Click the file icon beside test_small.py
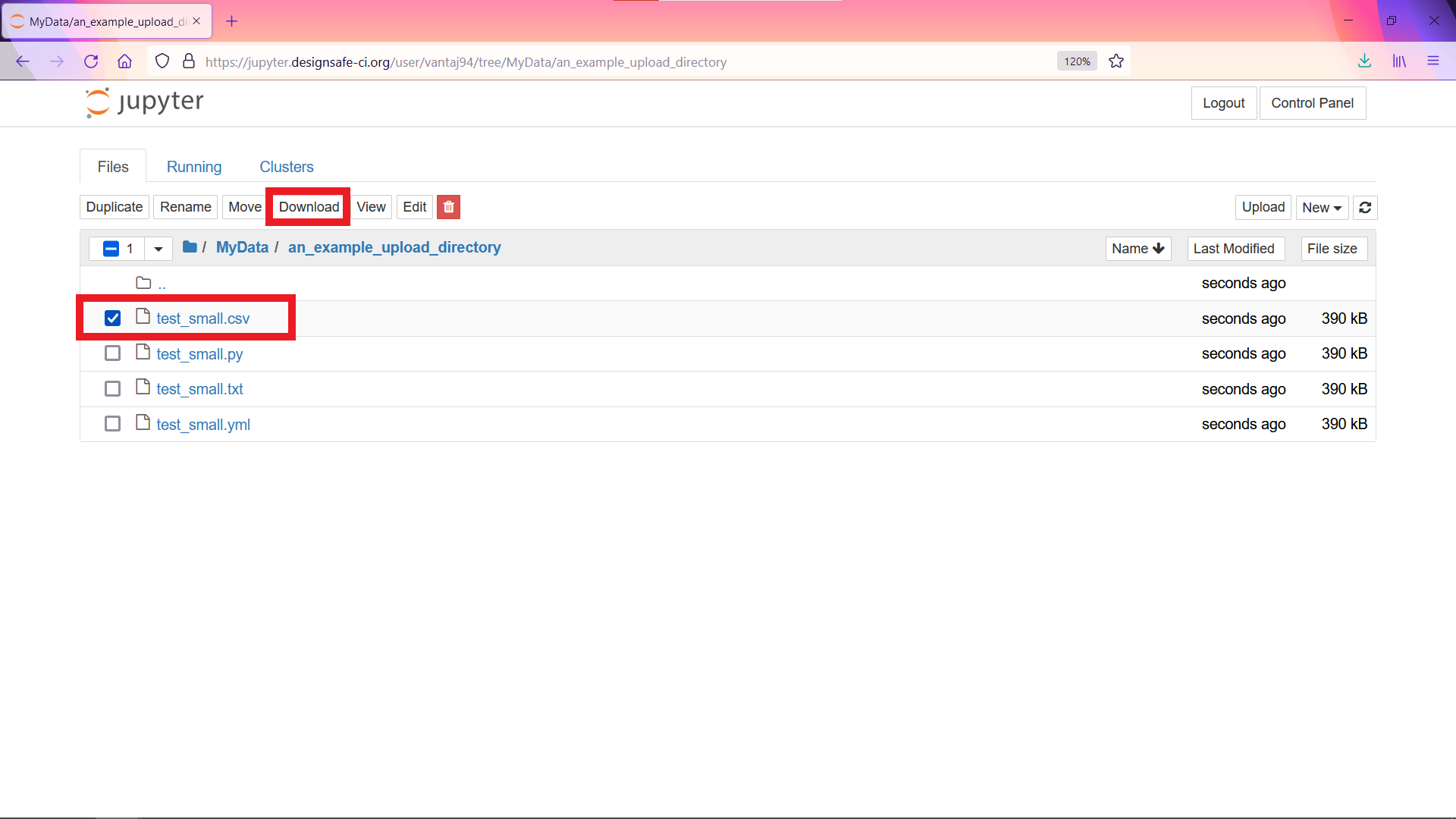The image size is (1456, 819). pos(143,352)
